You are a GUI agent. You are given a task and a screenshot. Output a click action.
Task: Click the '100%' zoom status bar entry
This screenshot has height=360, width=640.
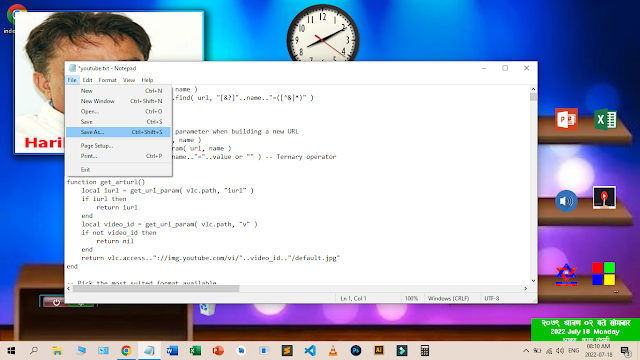click(x=411, y=298)
